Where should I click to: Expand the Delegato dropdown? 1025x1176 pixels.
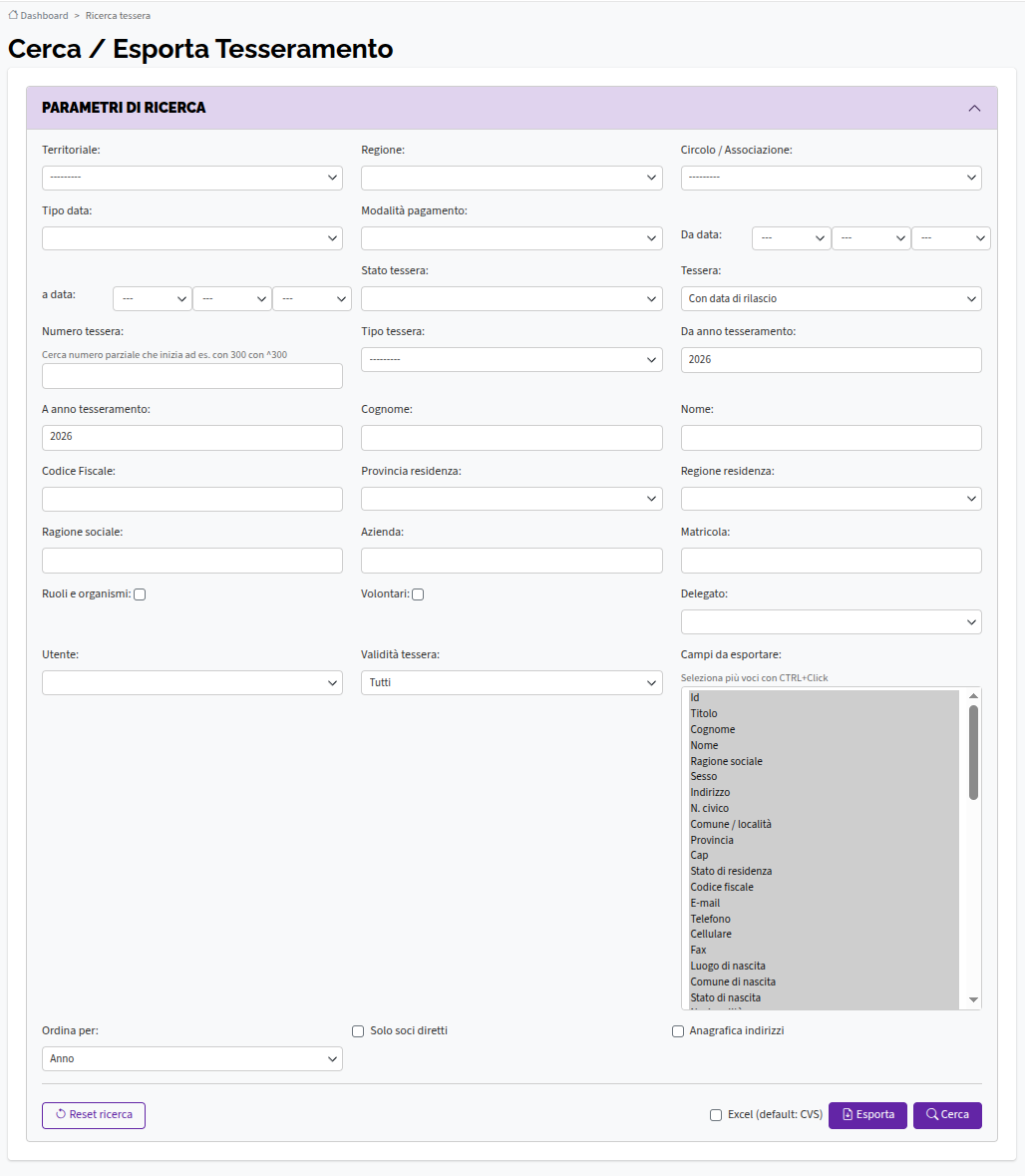(x=831, y=621)
